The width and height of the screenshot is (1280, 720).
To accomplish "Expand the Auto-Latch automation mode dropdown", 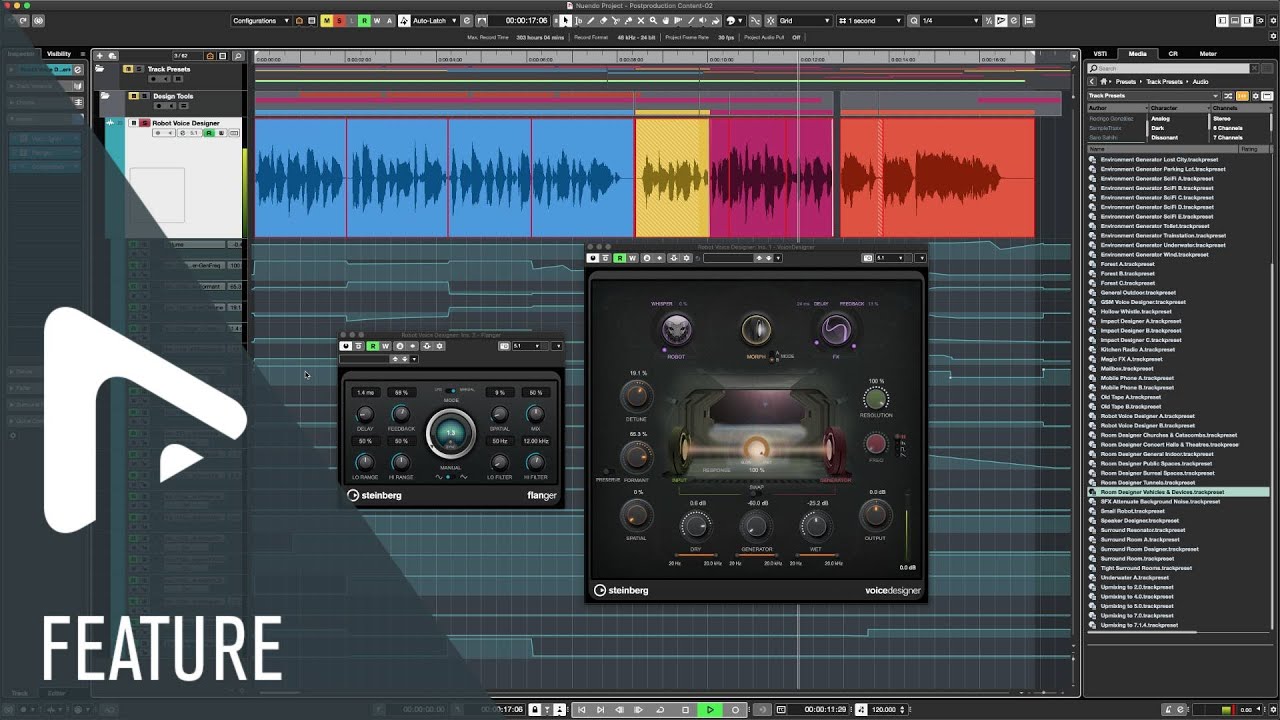I will click(435, 20).
